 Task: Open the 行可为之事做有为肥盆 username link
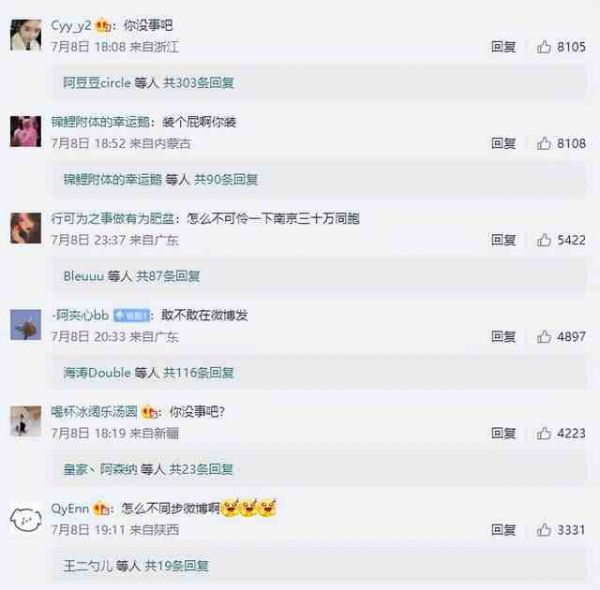113,219
